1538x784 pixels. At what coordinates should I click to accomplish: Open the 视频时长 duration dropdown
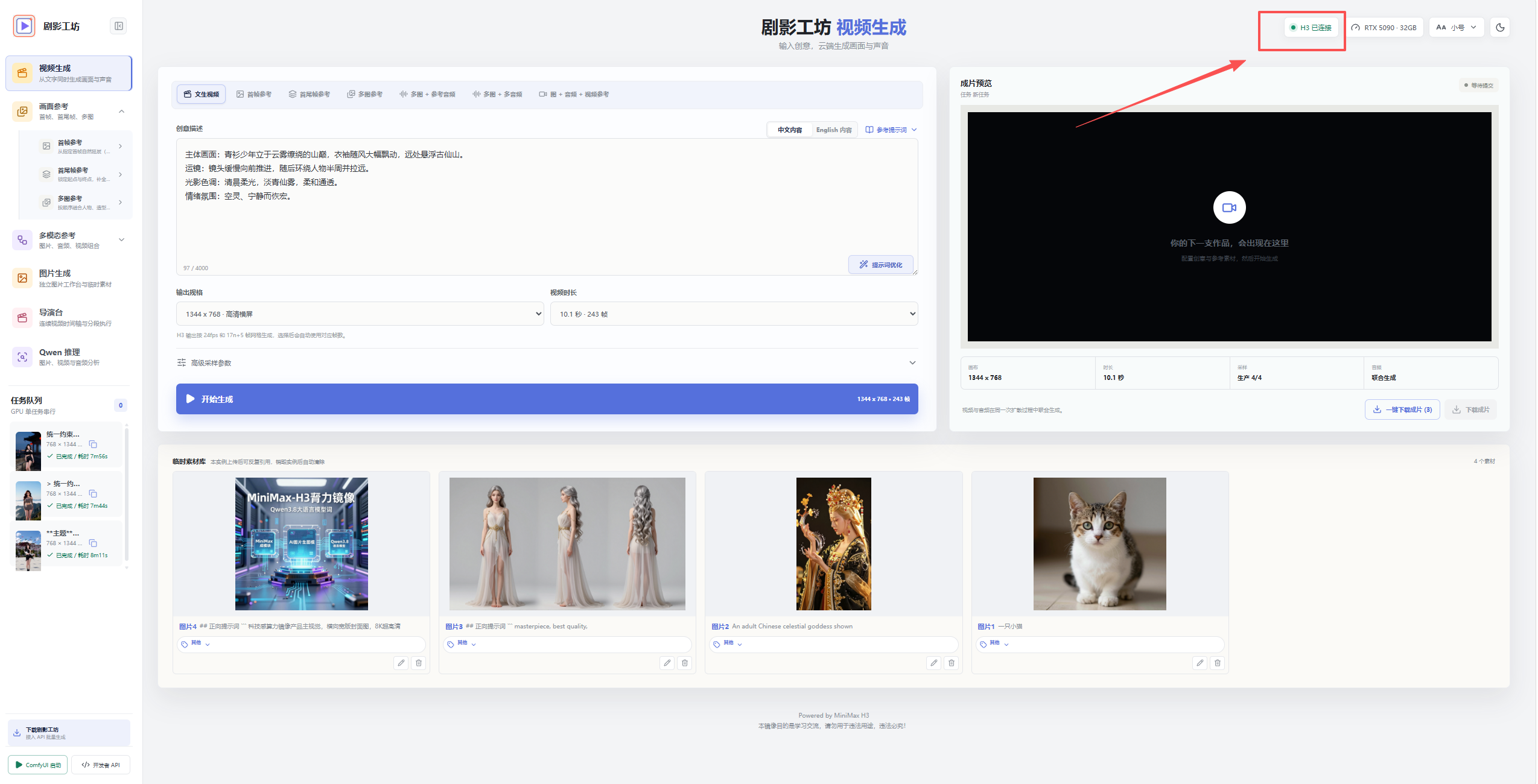click(734, 314)
